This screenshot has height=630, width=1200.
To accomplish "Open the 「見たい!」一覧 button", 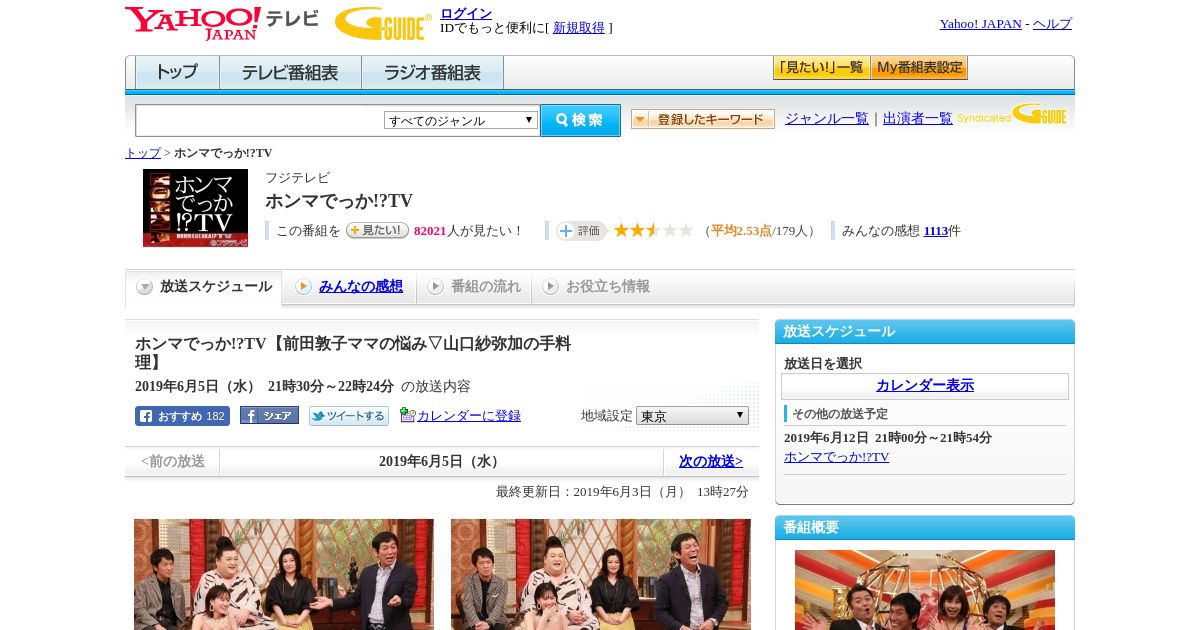I will pos(821,68).
